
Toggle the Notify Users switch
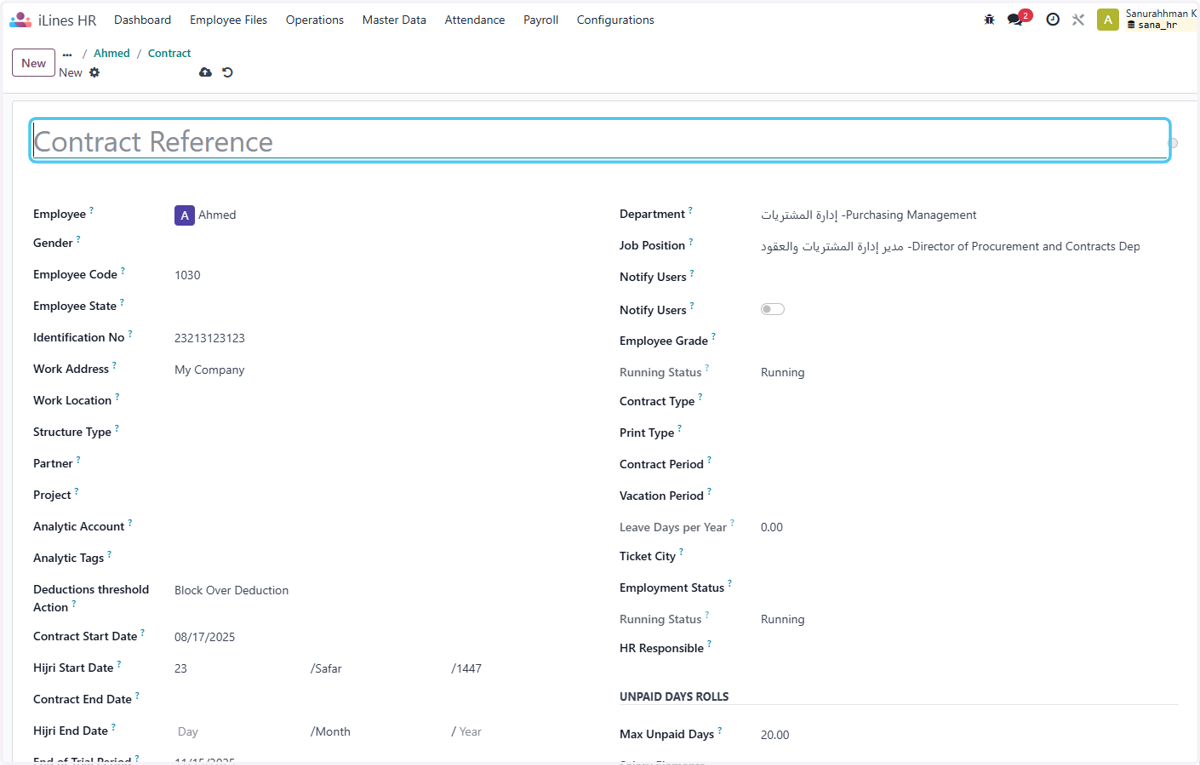coord(772,309)
